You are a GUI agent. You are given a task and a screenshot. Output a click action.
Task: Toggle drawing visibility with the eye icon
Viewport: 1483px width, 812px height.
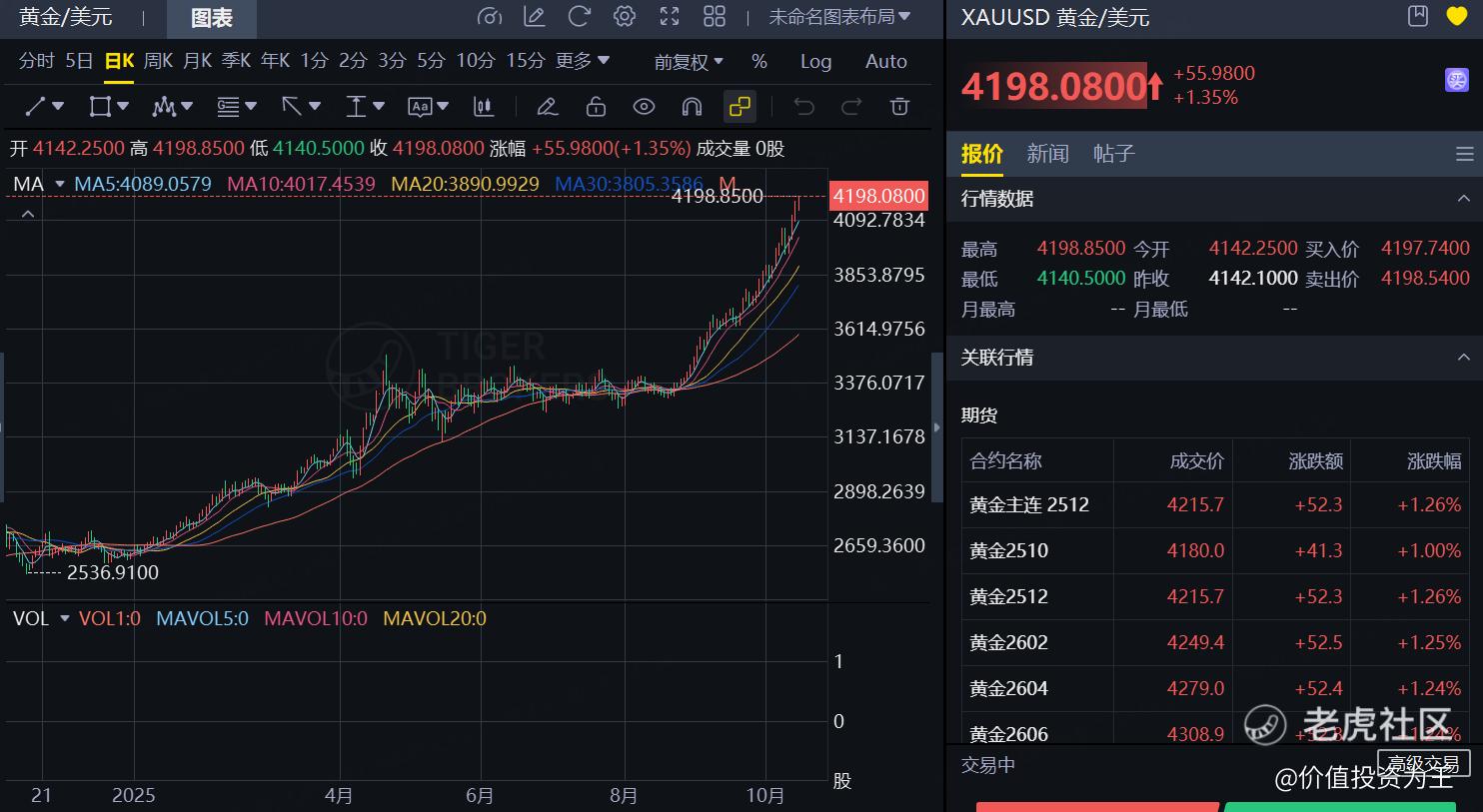pyautogui.click(x=644, y=106)
